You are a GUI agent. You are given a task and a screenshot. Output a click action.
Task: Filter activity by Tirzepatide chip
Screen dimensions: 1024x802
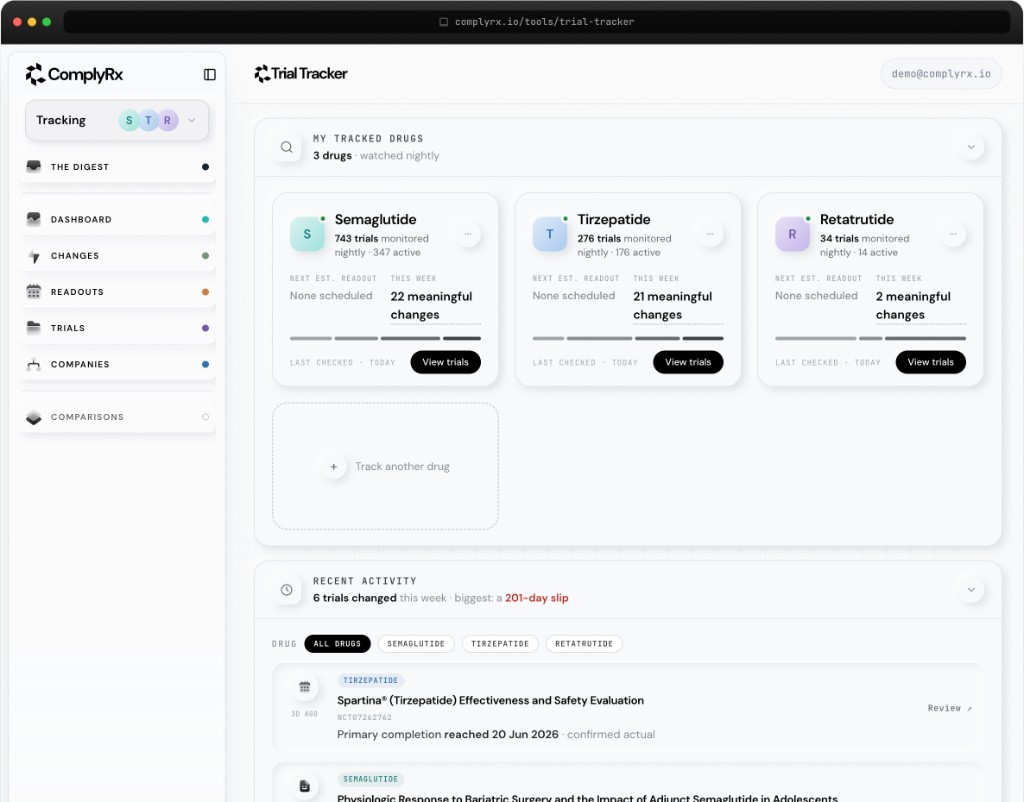pos(500,644)
